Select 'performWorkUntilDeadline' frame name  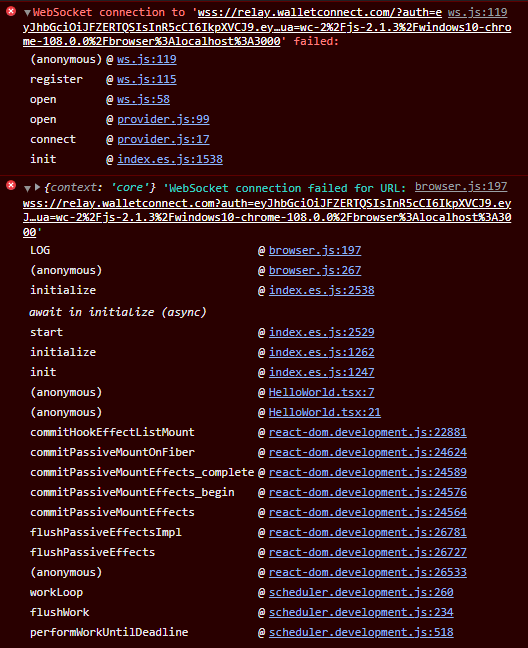[x=109, y=632]
